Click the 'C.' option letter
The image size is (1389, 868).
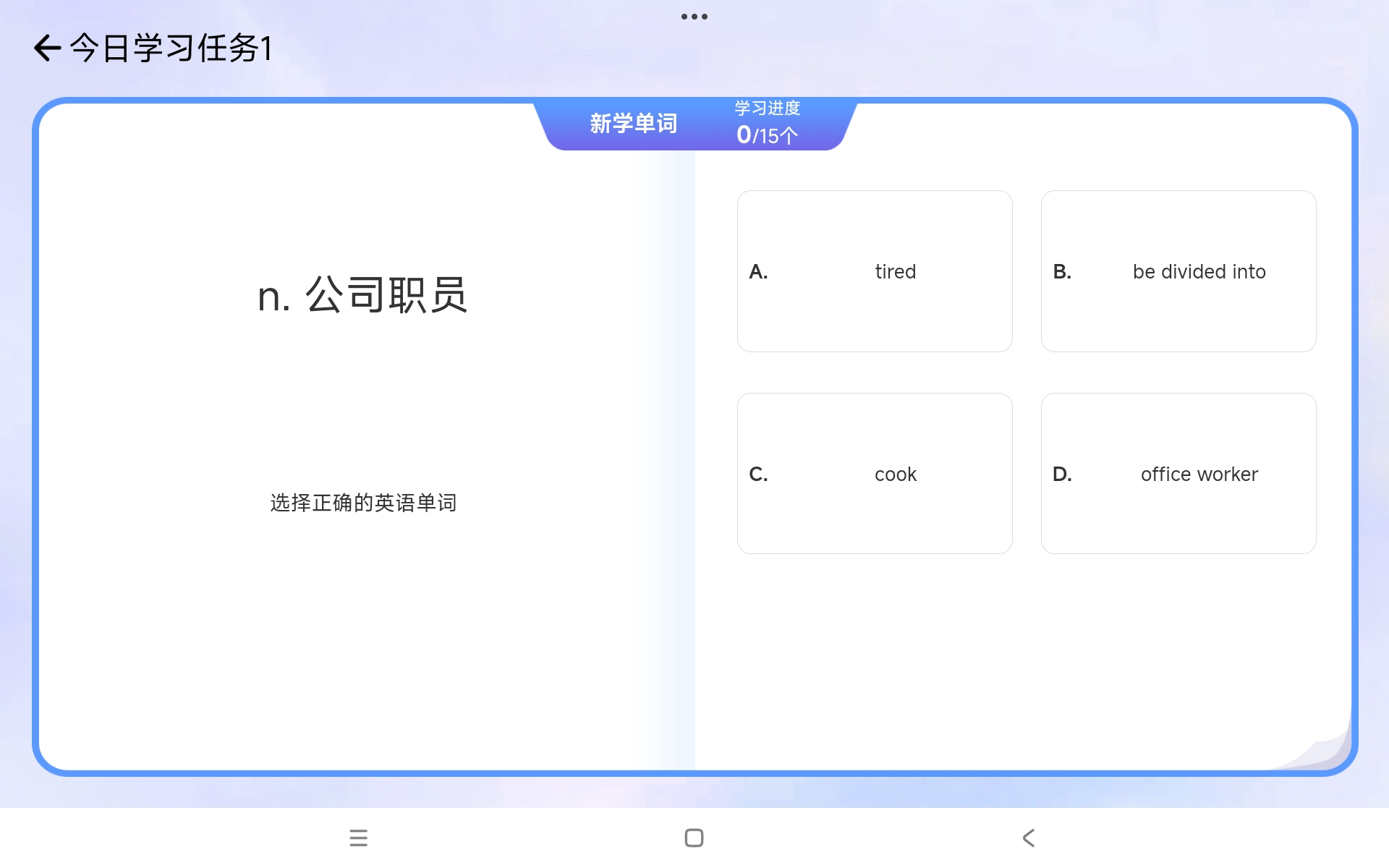(758, 475)
